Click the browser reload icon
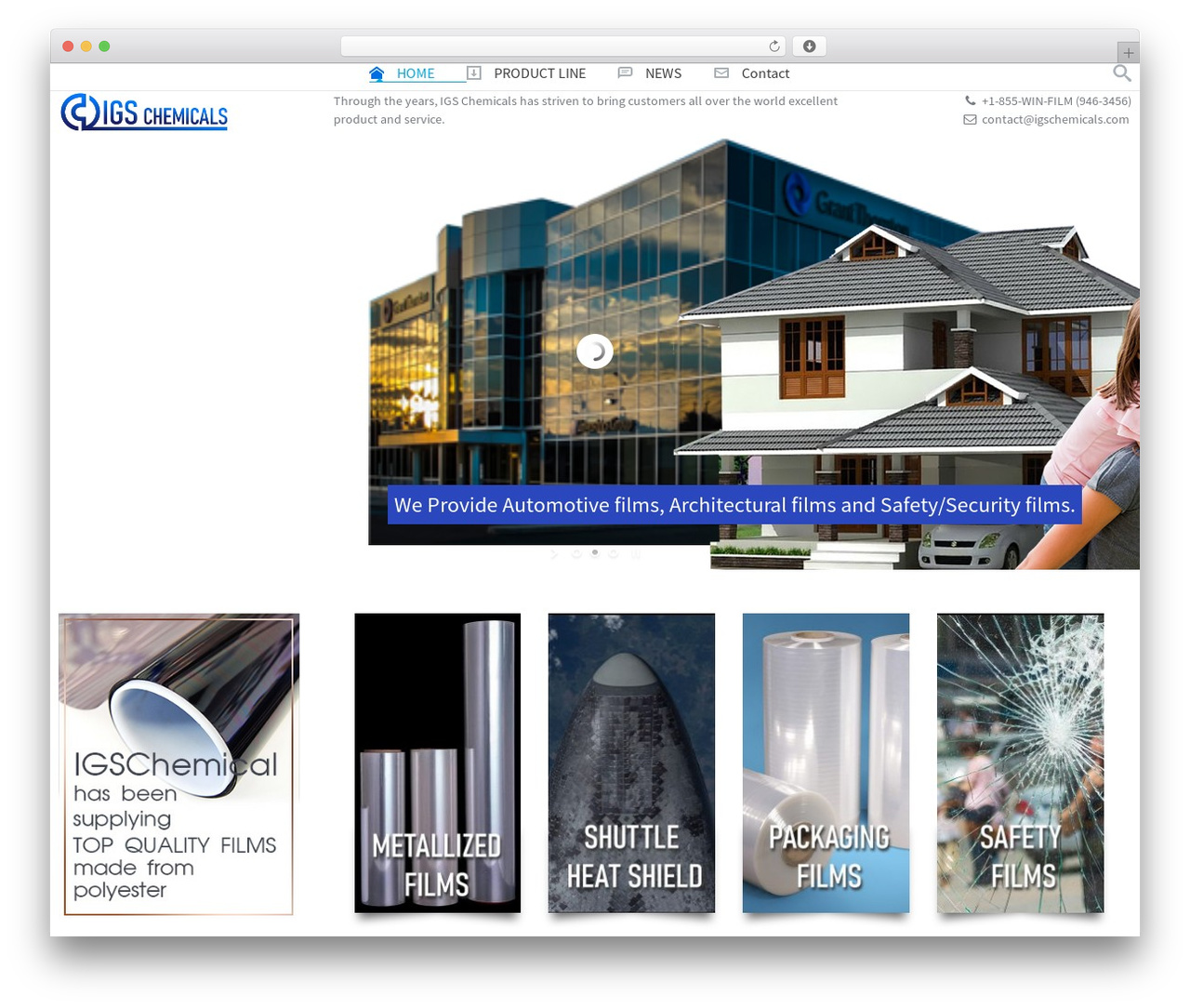This screenshot has width=1190, height=1008. pos(774,46)
